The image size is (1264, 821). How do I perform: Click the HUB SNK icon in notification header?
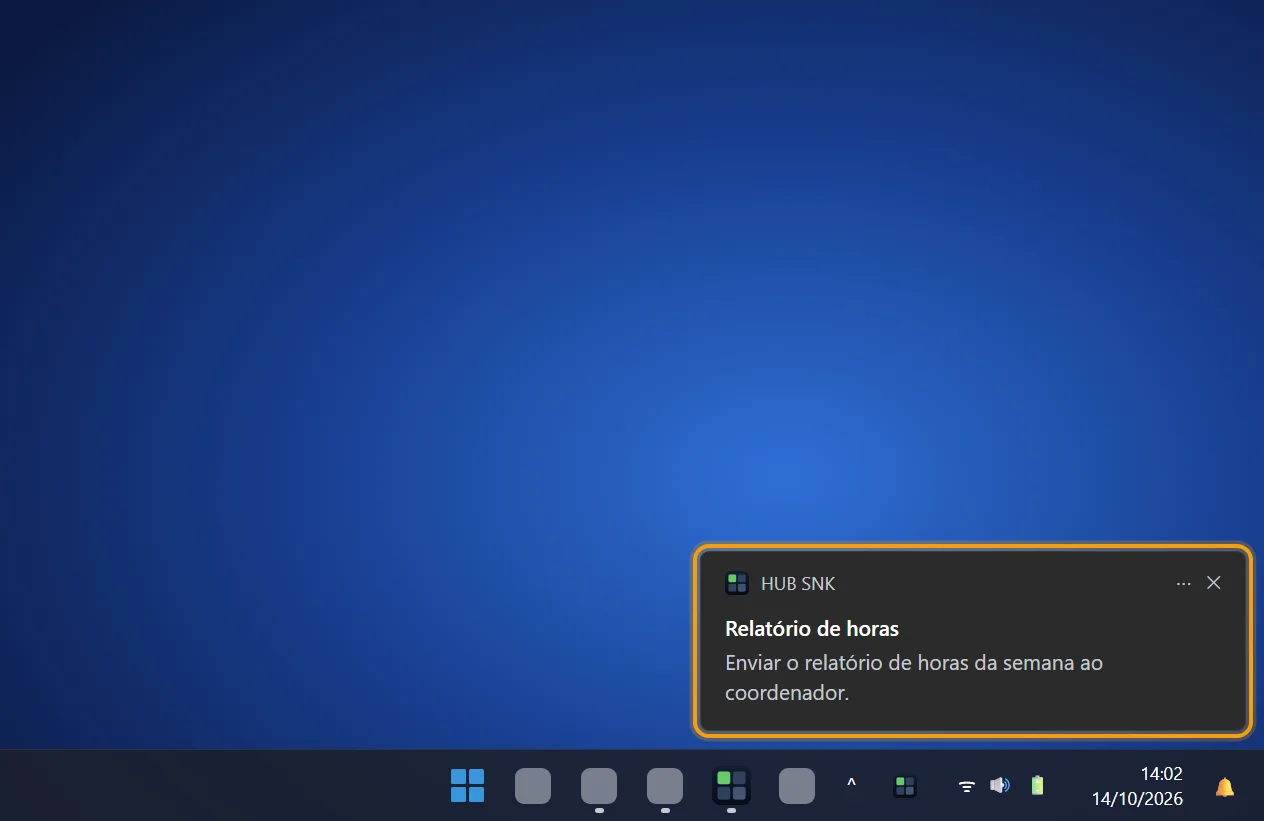pos(737,583)
